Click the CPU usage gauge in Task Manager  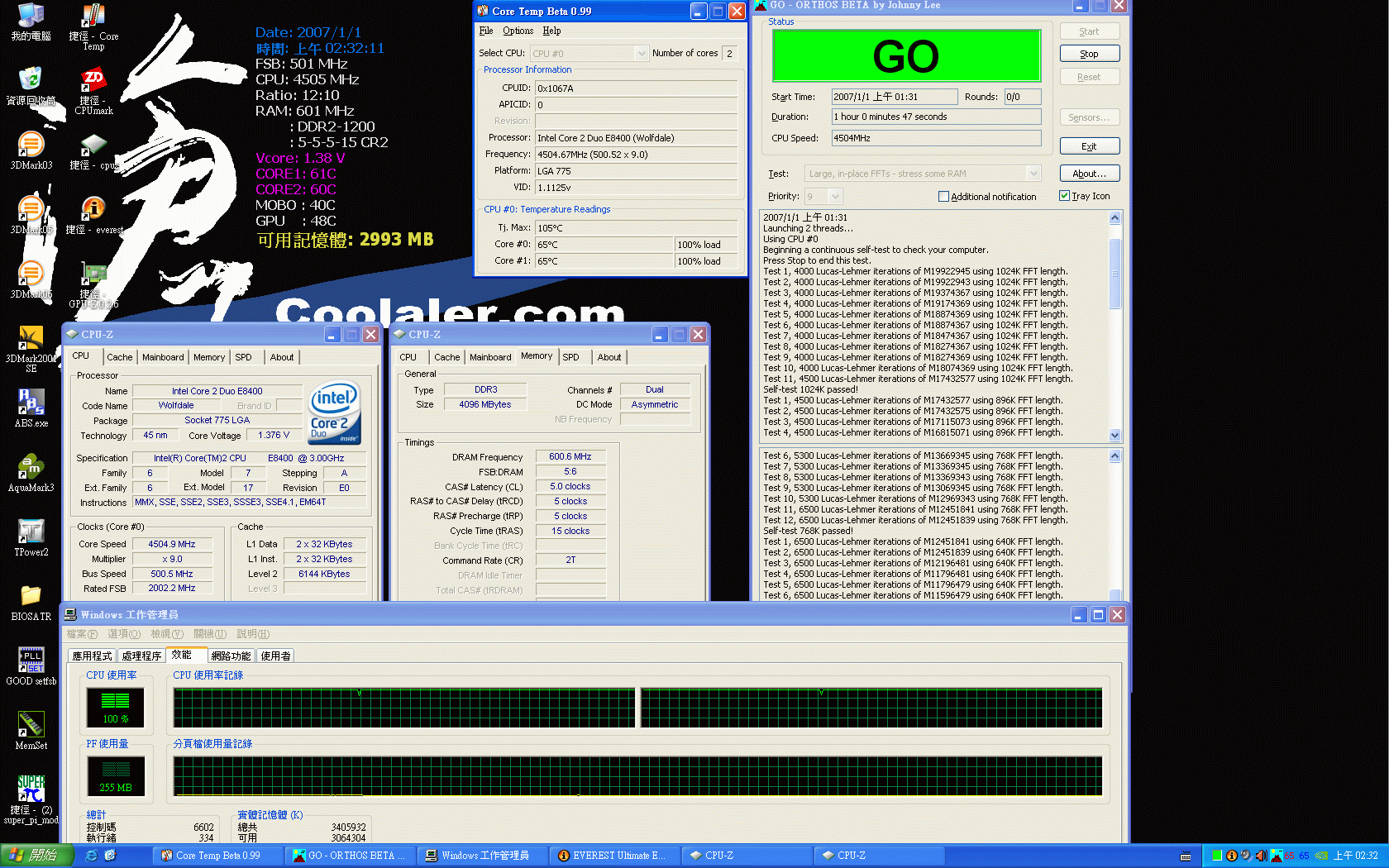[x=115, y=708]
